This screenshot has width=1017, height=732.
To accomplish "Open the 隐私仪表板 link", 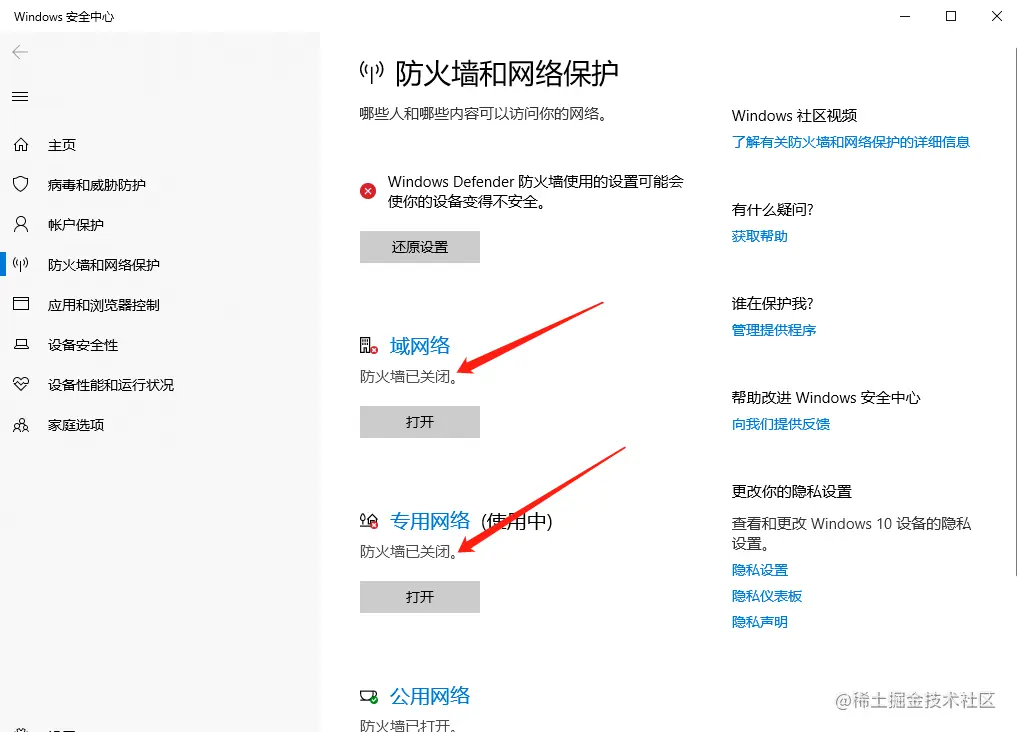I will [767, 596].
